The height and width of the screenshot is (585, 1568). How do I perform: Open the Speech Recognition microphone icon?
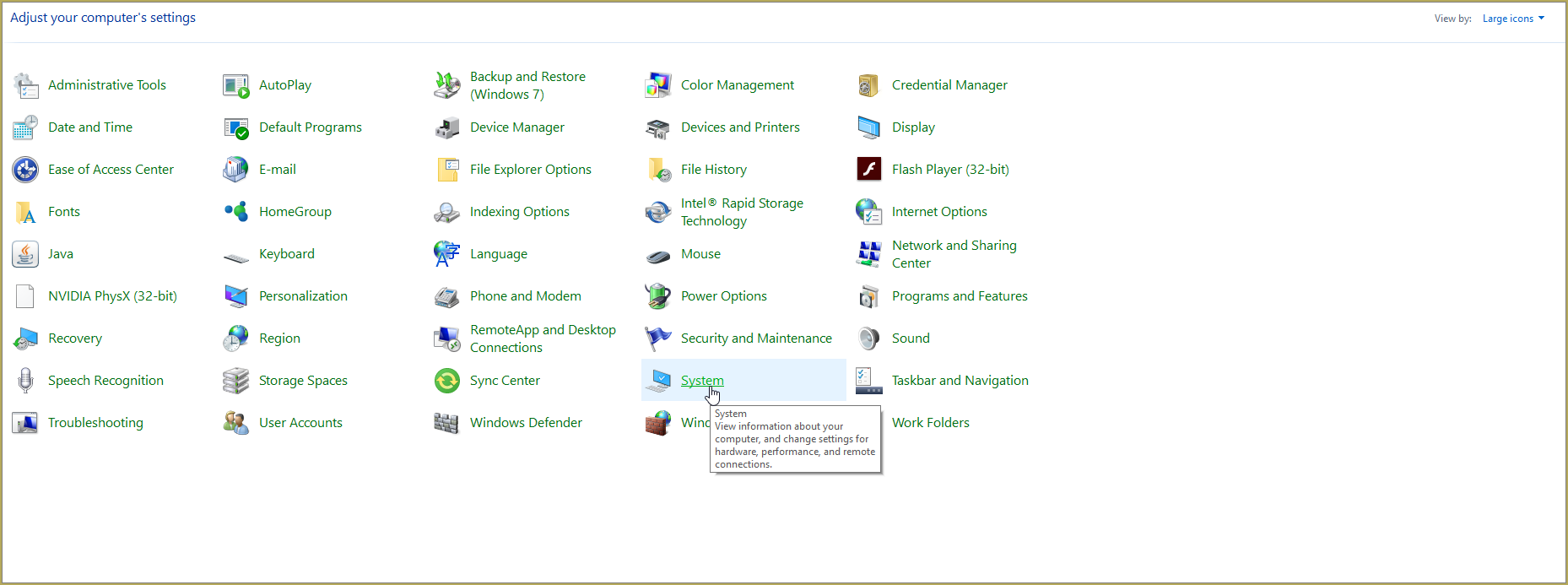click(x=25, y=381)
